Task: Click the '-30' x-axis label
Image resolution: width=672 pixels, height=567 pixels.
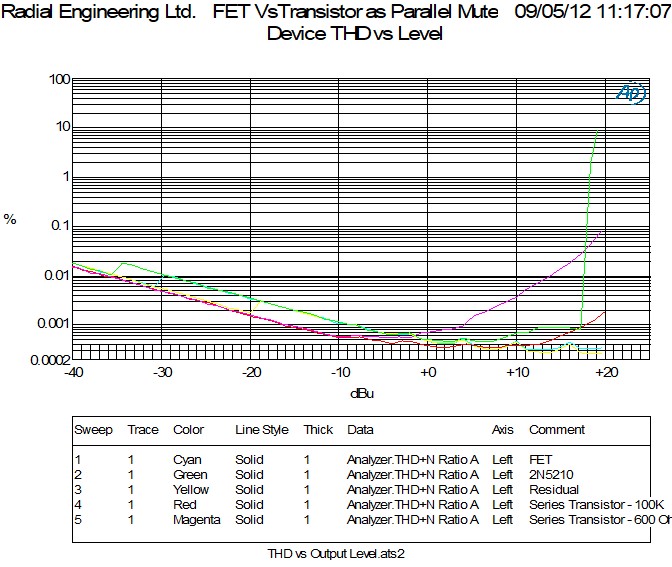Action: pos(163,372)
